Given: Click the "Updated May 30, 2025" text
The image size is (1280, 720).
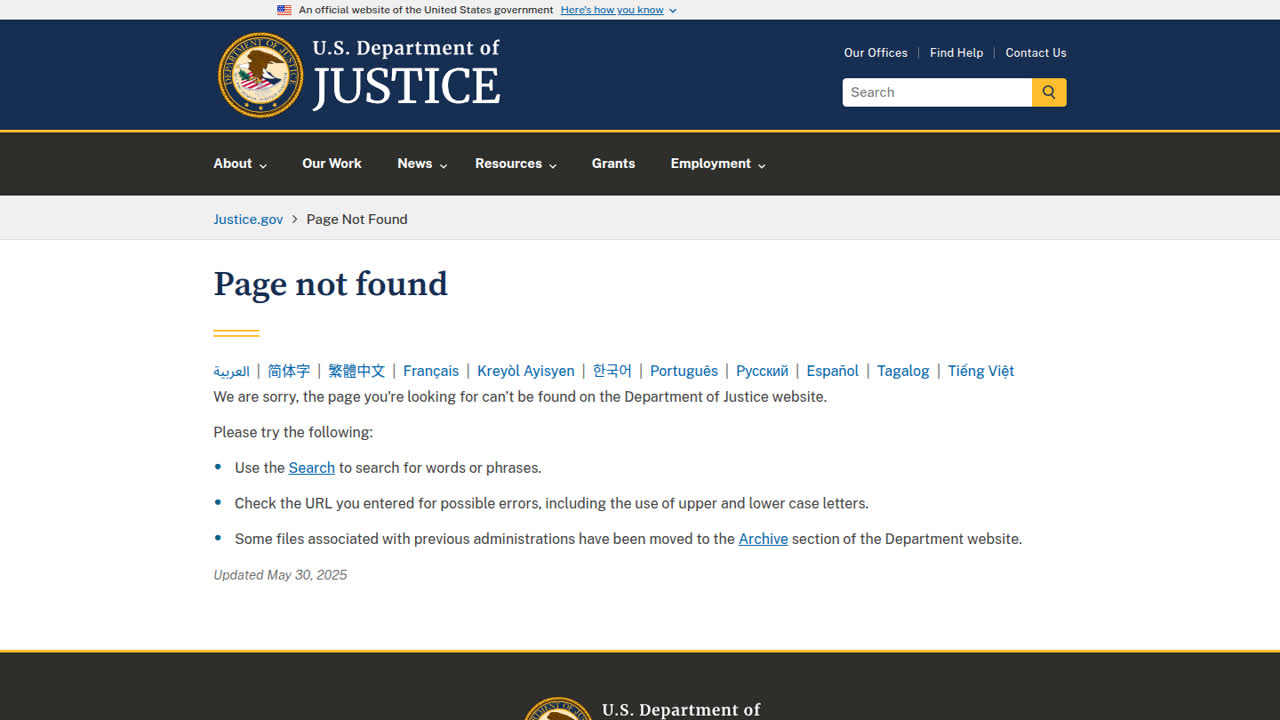Looking at the screenshot, I should click(280, 575).
